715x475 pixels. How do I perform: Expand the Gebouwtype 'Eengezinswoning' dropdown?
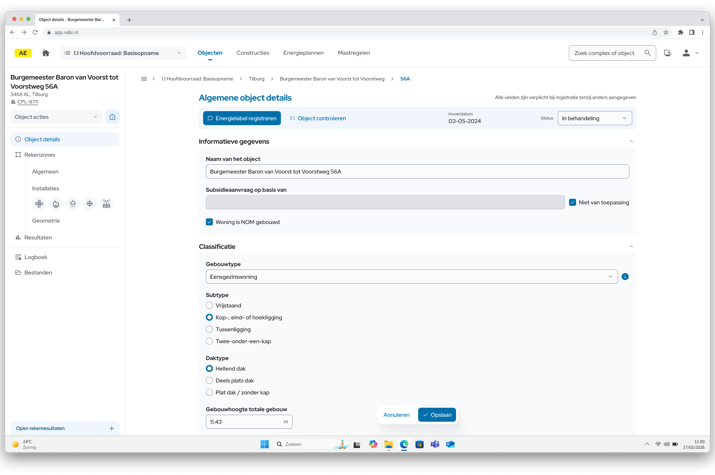pyautogui.click(x=411, y=277)
